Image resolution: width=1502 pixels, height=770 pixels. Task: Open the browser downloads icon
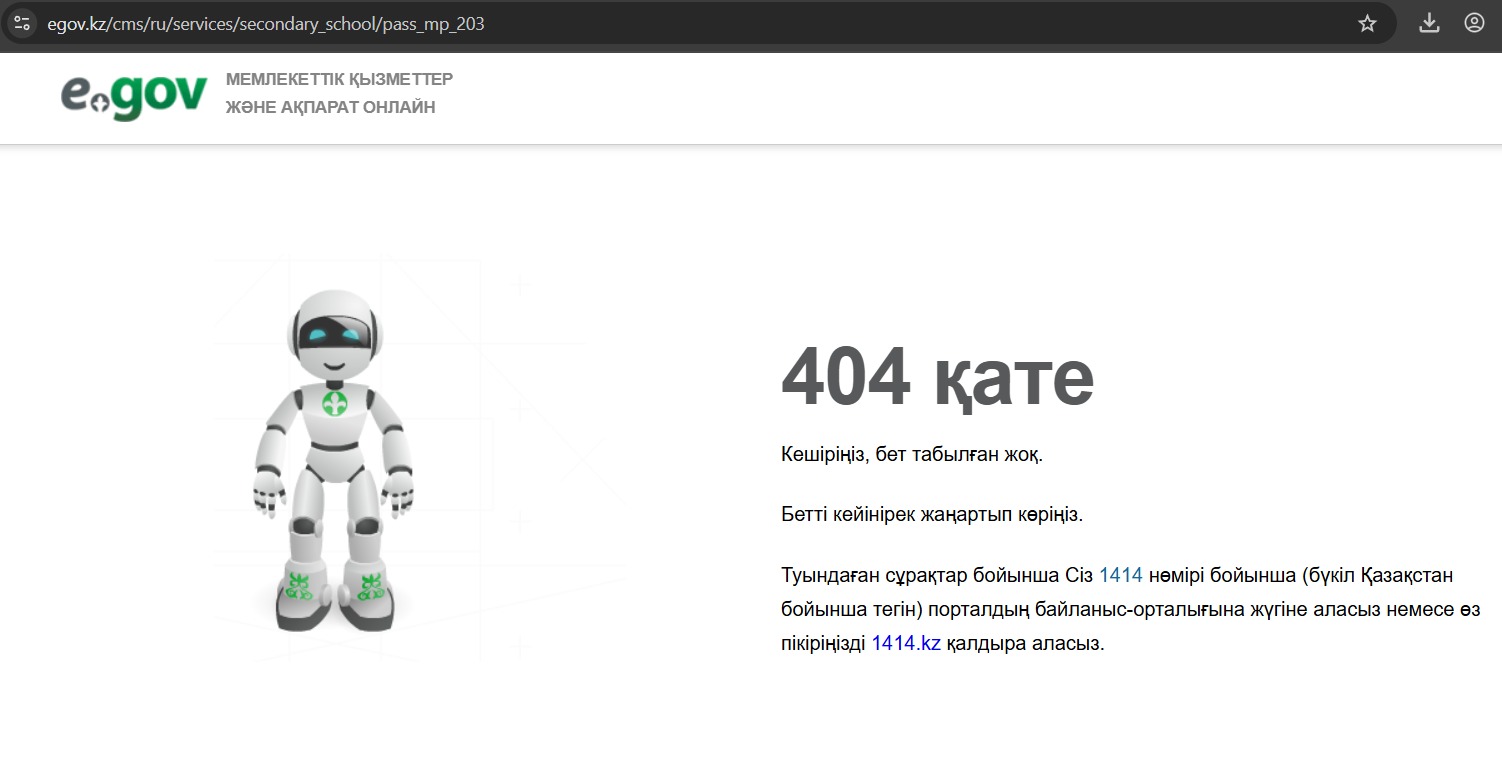1429,23
